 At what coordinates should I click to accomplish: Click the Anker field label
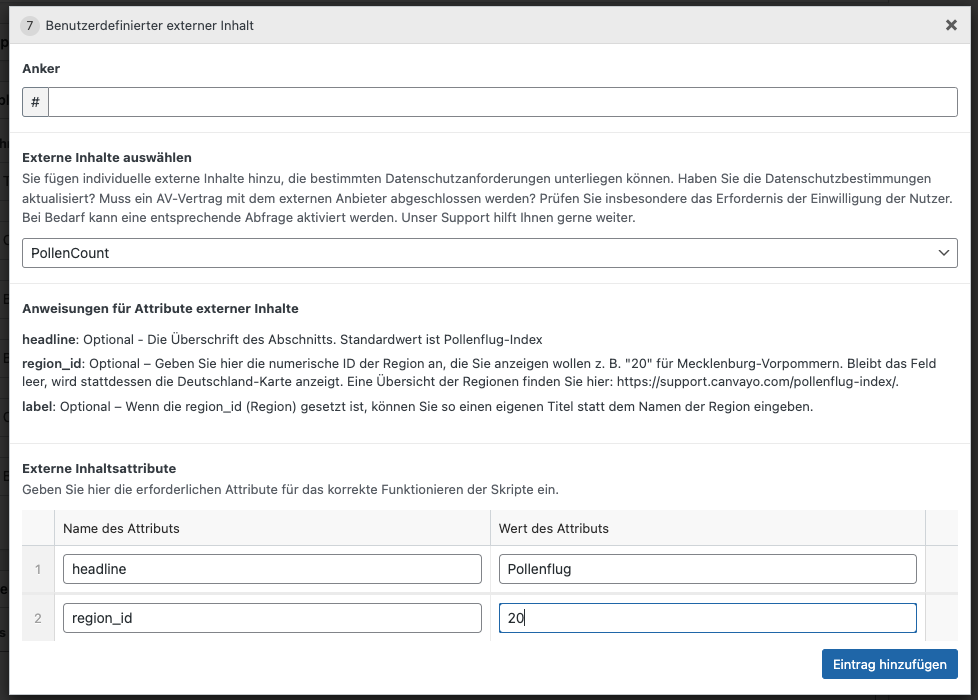coord(41,69)
